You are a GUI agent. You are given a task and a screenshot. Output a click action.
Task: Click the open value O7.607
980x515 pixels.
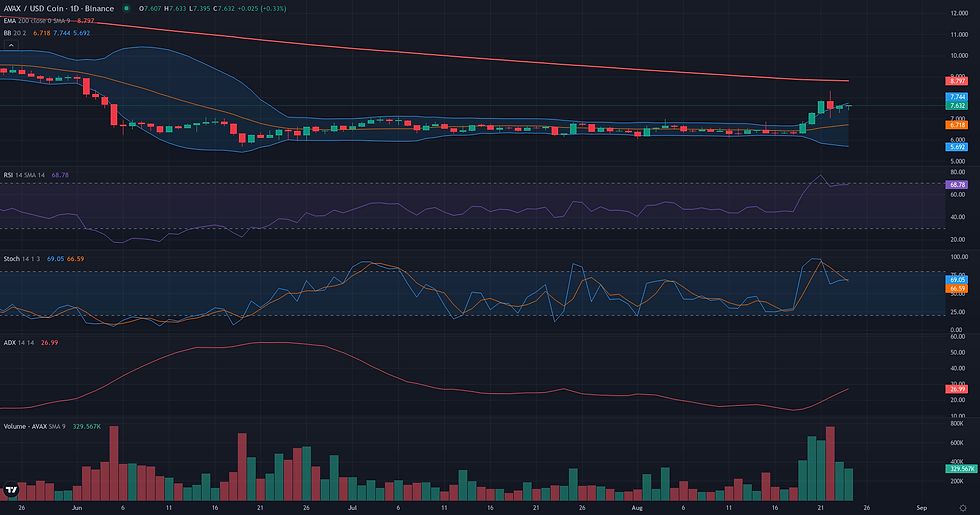tap(149, 9)
